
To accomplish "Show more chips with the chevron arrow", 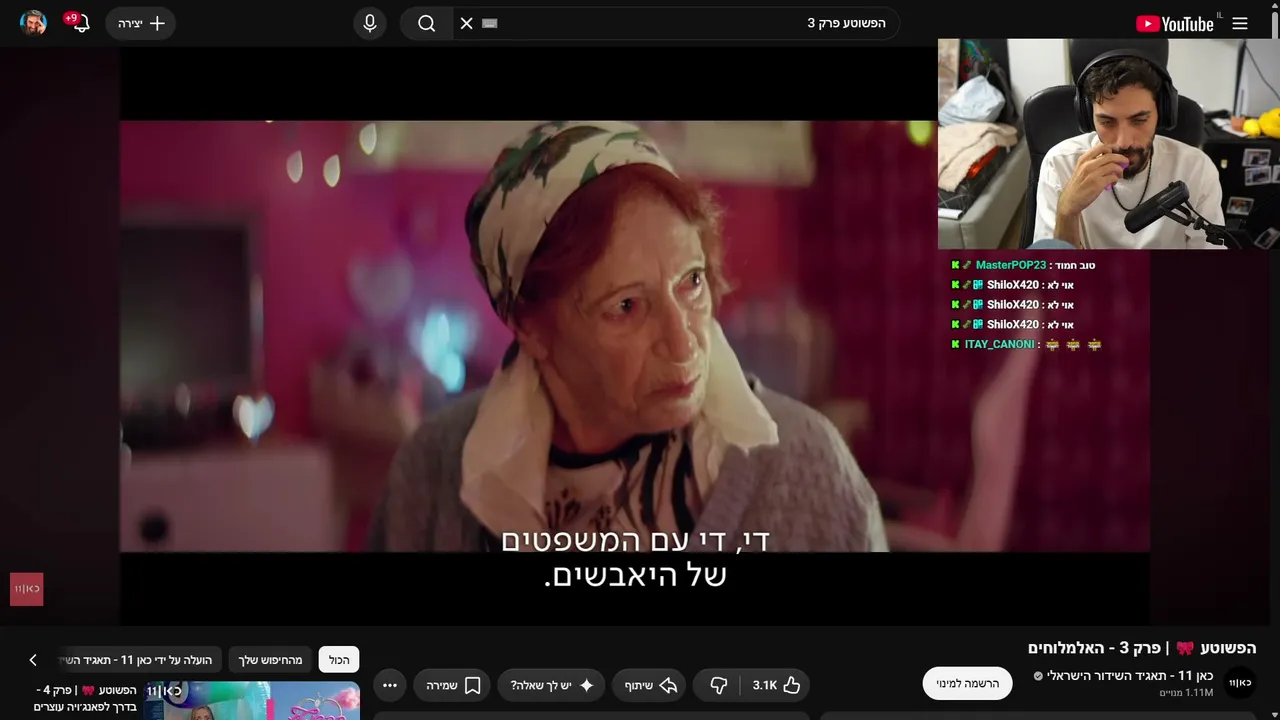I will click(x=33, y=660).
